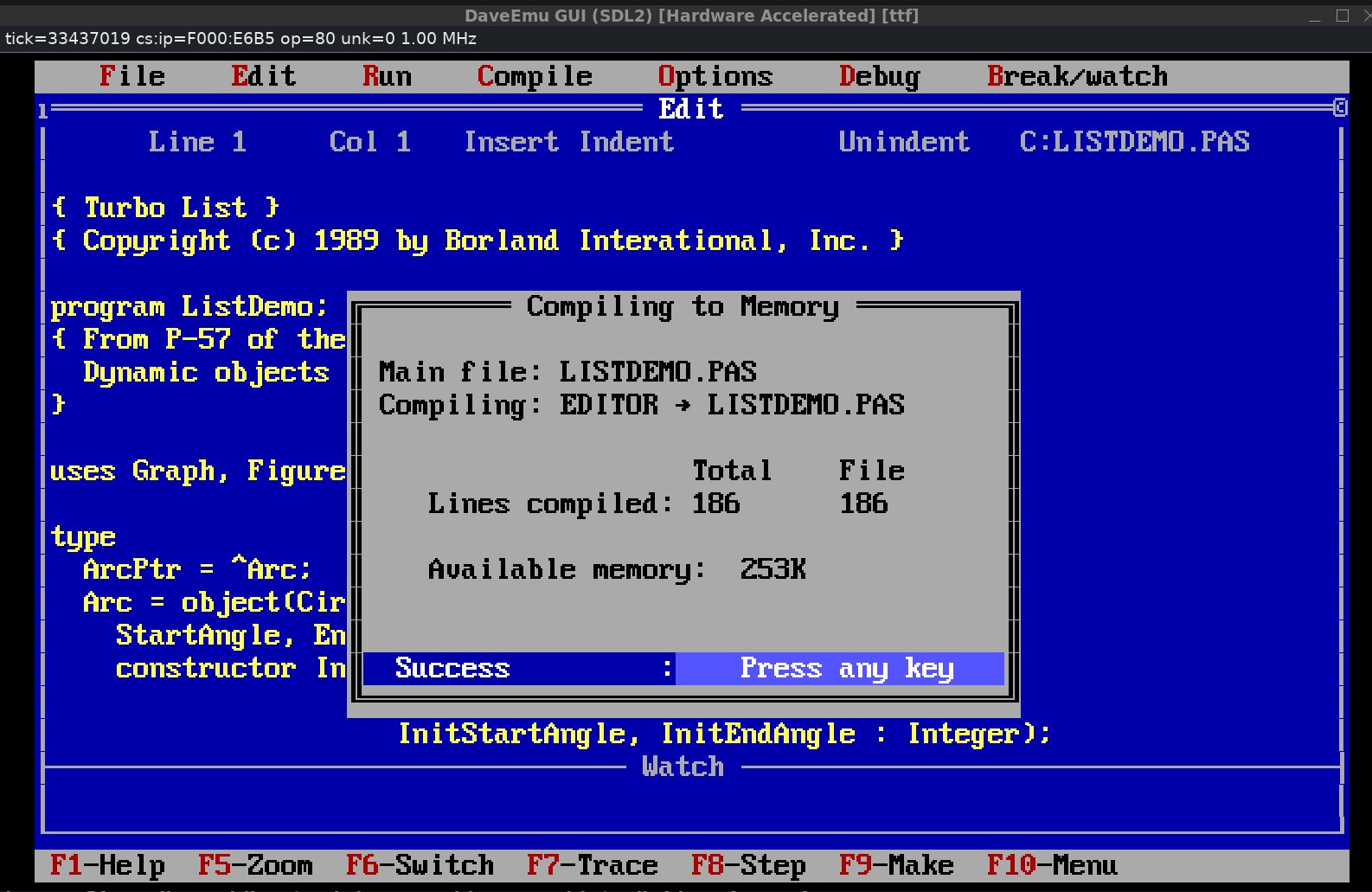
Task: Click the edit window corner icon
Action: tap(1339, 108)
